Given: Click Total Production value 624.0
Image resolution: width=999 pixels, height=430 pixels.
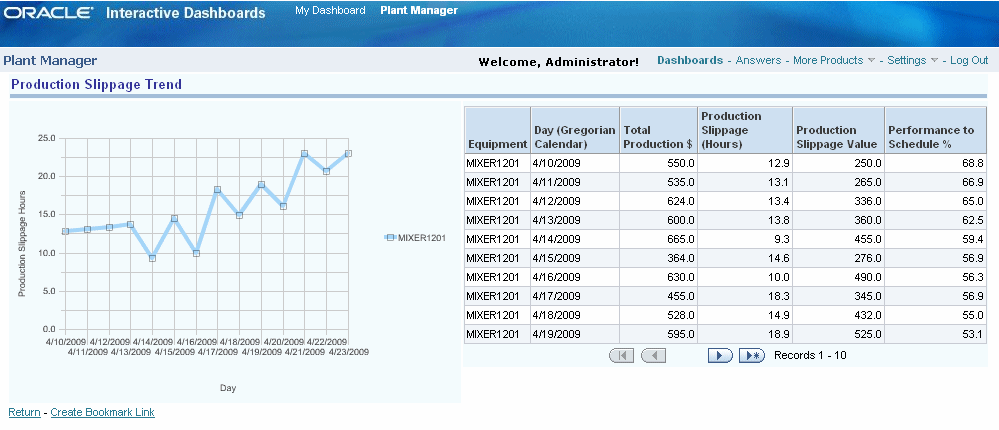Looking at the screenshot, I should click(659, 201).
